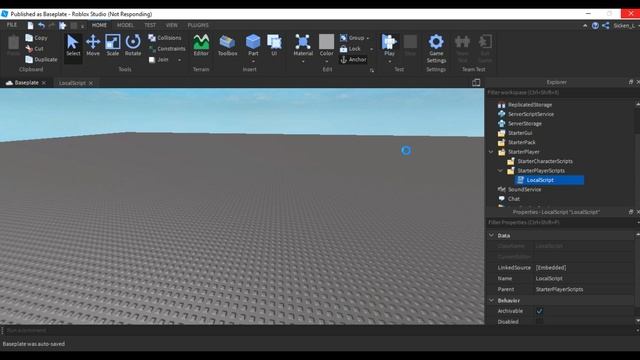Viewport: 640px width, 360px height.
Task: Open the Play mode dropdown arrow
Action: click(389, 62)
